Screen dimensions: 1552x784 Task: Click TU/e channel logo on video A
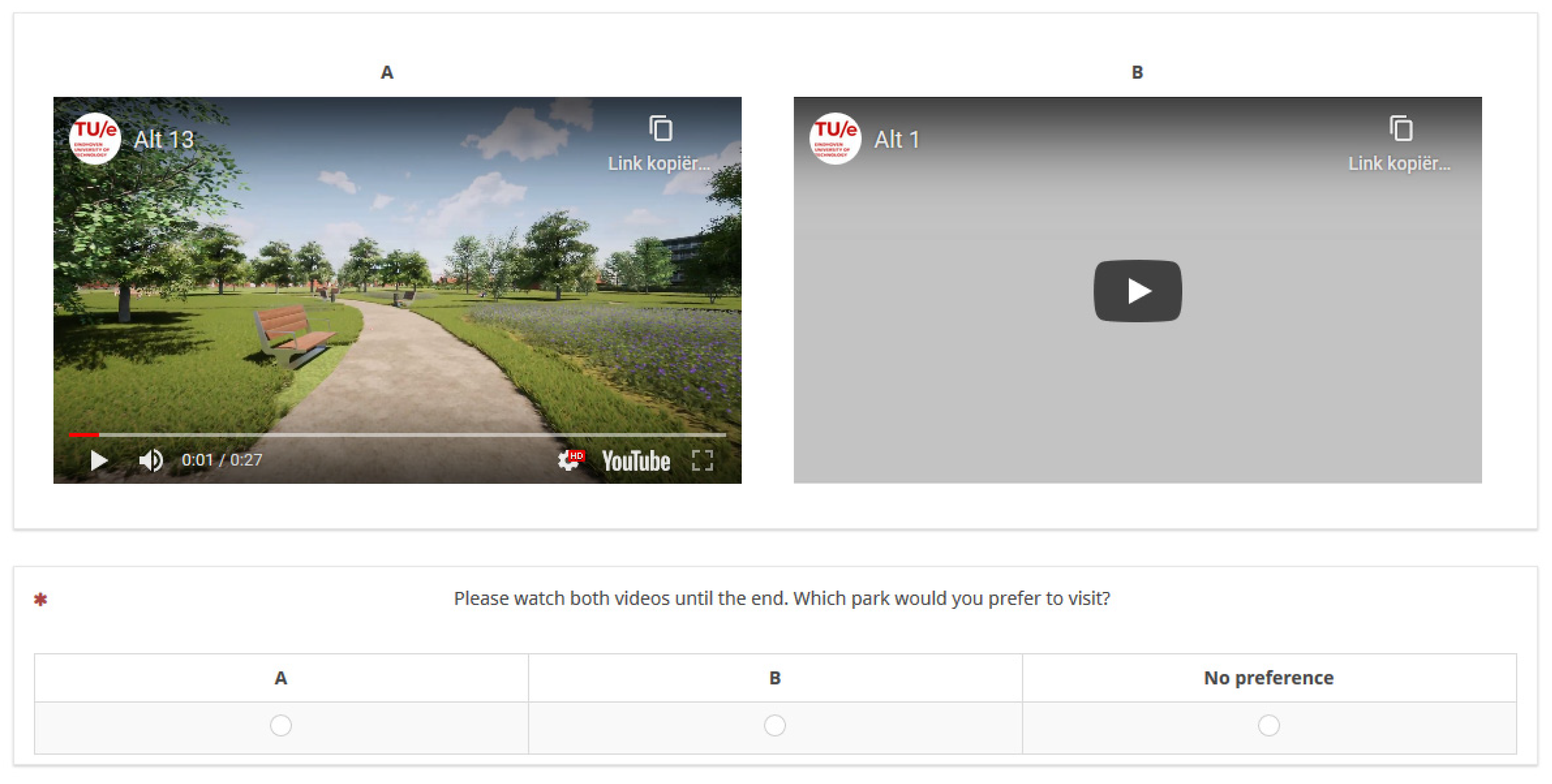[x=95, y=139]
